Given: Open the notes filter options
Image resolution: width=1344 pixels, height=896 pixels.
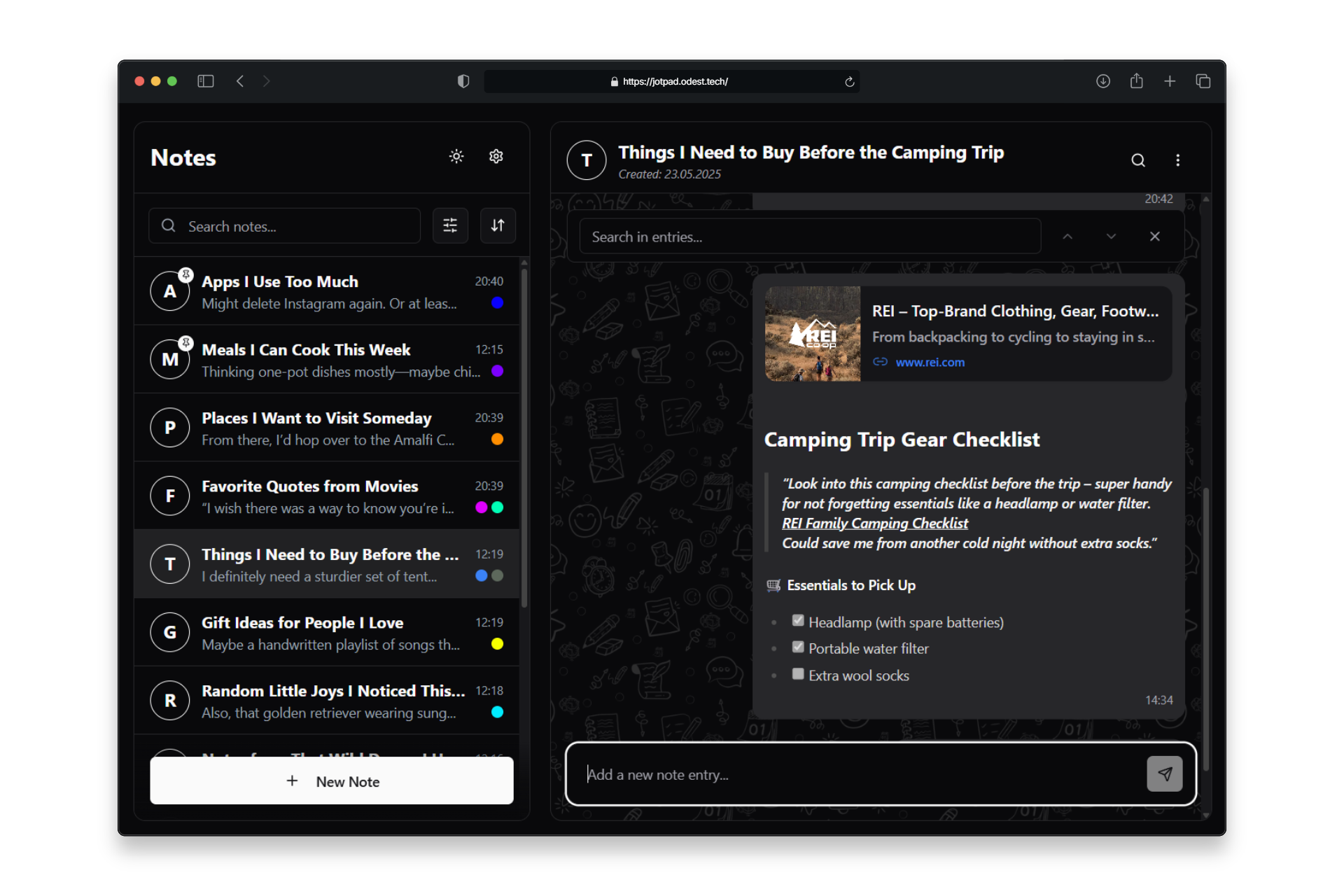Looking at the screenshot, I should click(450, 225).
